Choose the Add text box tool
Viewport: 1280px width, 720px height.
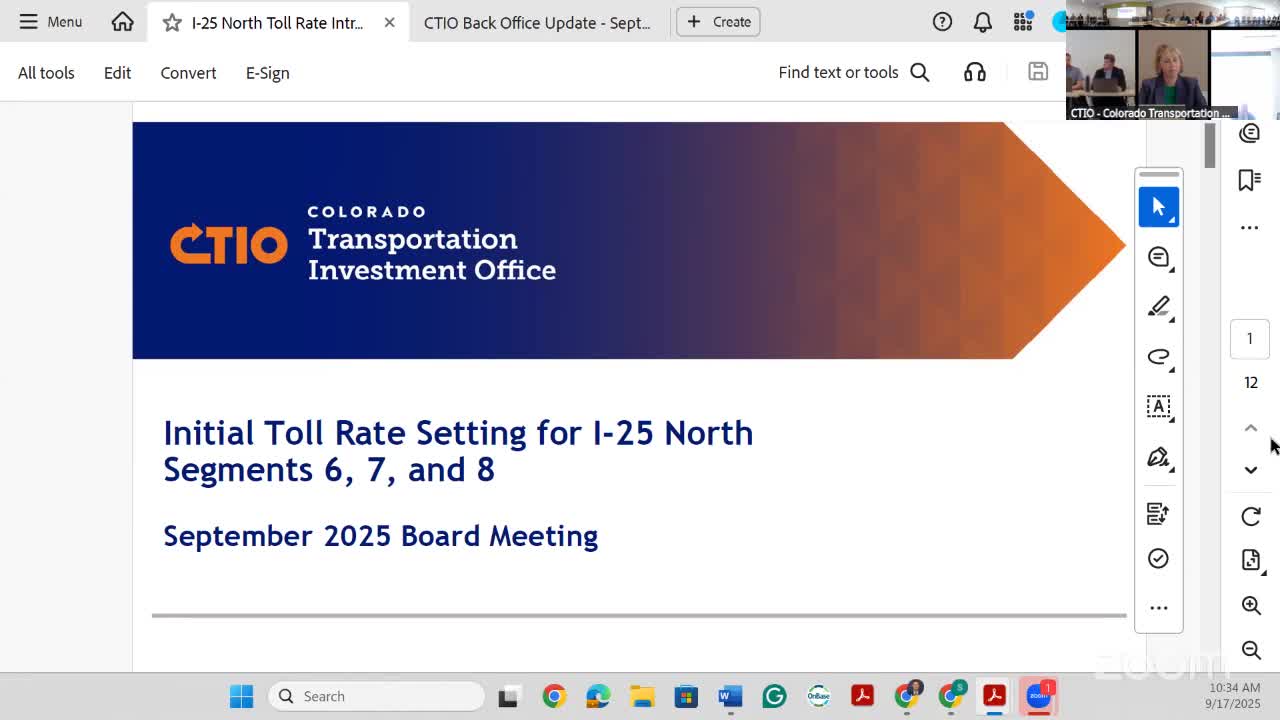point(1159,407)
